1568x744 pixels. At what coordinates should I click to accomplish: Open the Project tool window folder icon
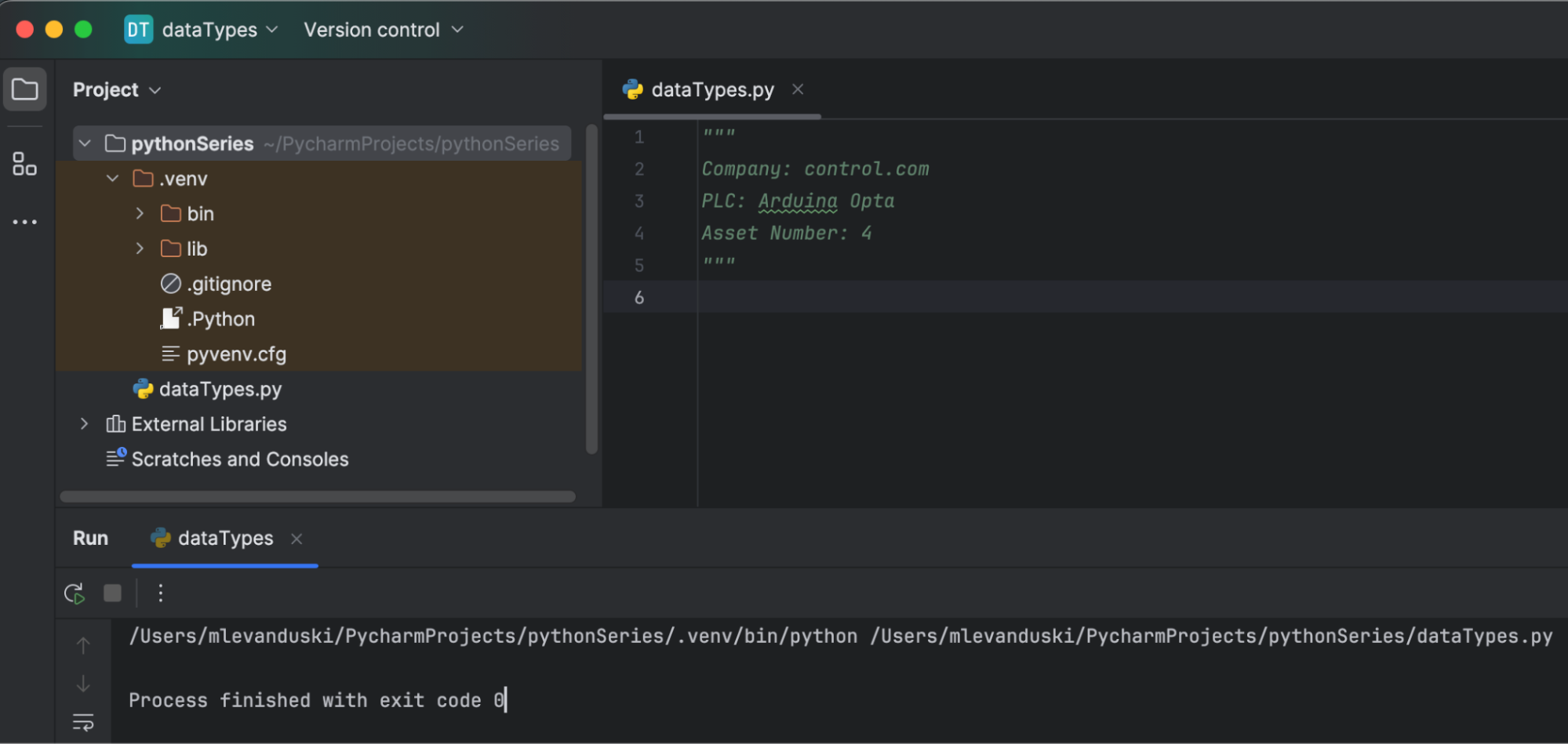tap(24, 89)
